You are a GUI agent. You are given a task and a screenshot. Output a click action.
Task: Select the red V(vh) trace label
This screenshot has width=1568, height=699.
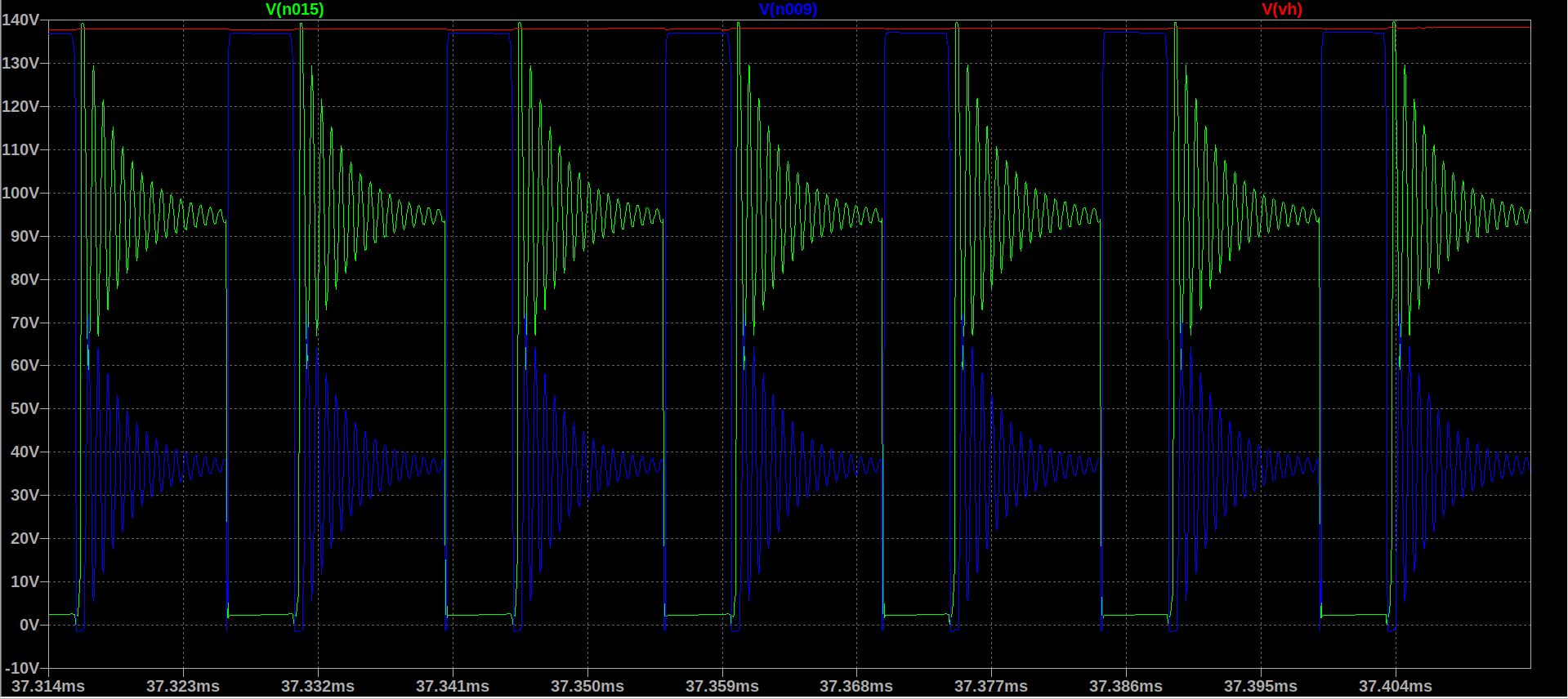[1281, 10]
